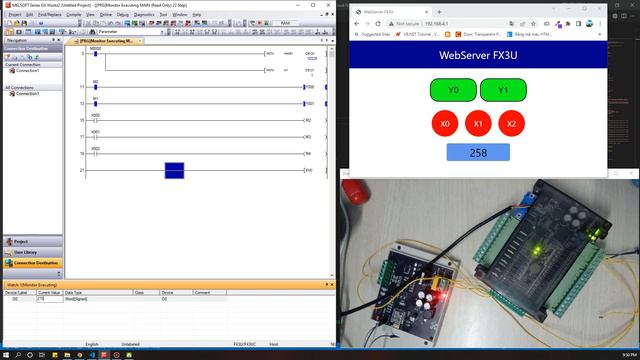Open a new browser tab
Image resolution: width=640 pixels, height=360 pixels.
439,12
